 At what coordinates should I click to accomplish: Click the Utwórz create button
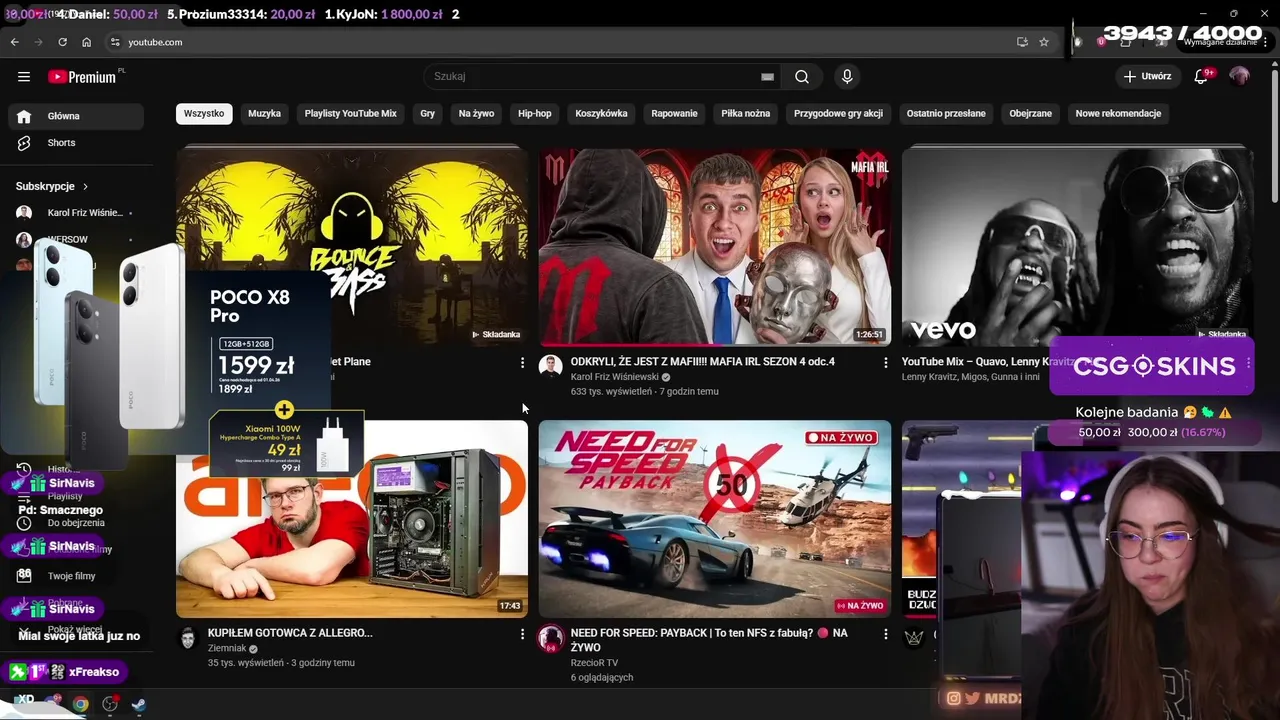pyautogui.click(x=1147, y=76)
